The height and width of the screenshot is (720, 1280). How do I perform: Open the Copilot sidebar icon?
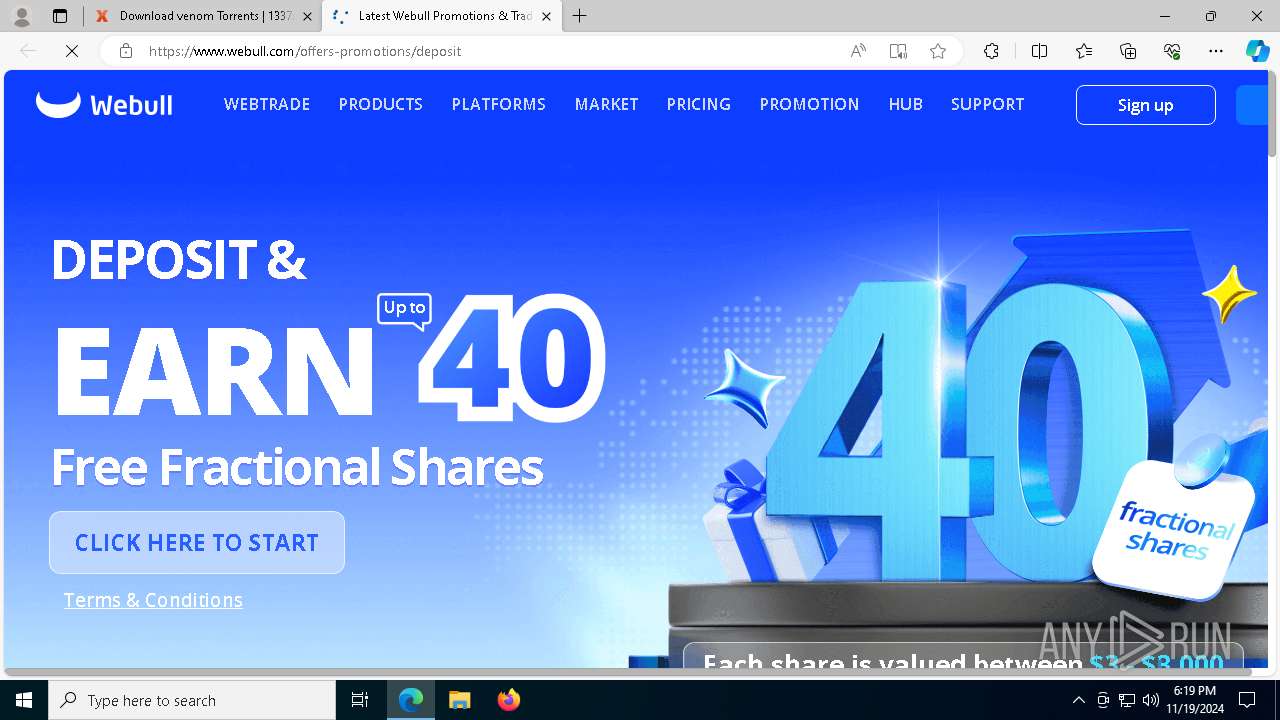click(1257, 51)
